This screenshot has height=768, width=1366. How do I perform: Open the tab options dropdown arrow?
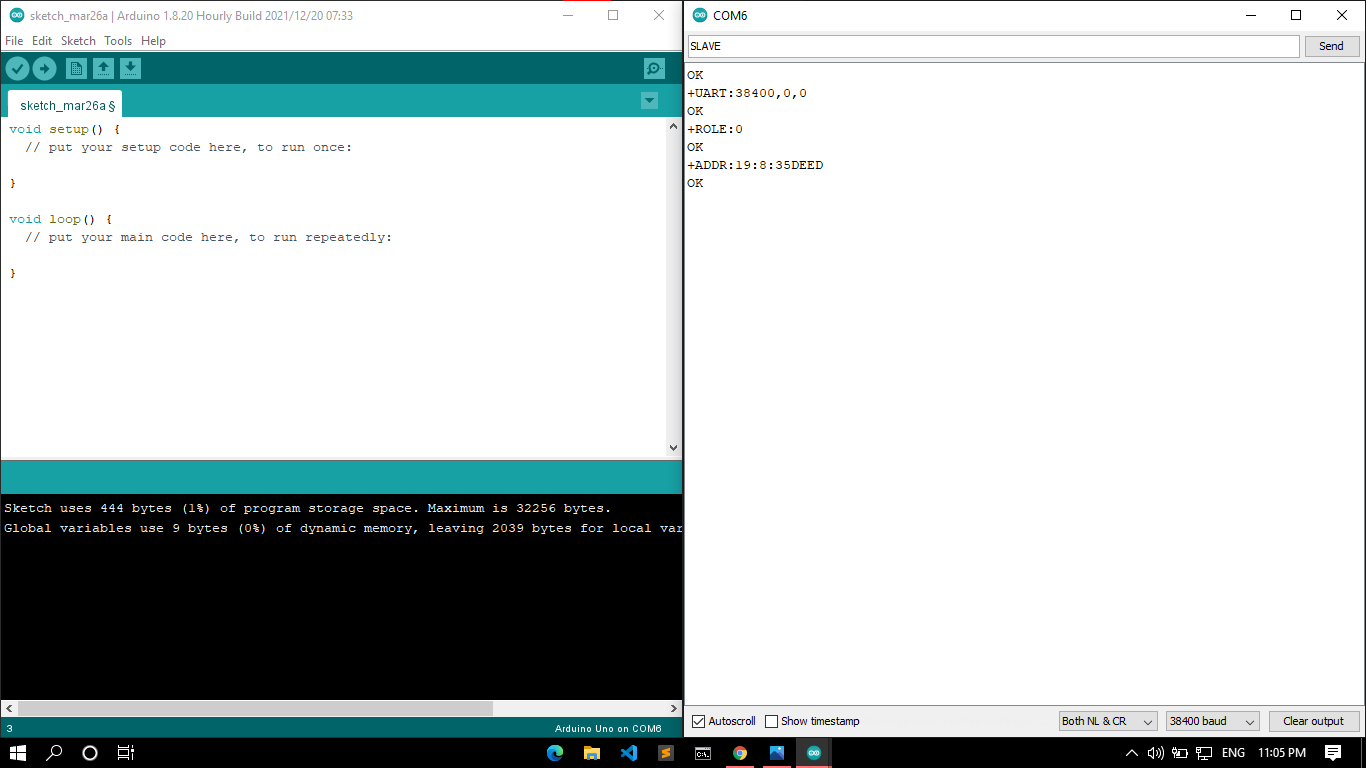(649, 100)
